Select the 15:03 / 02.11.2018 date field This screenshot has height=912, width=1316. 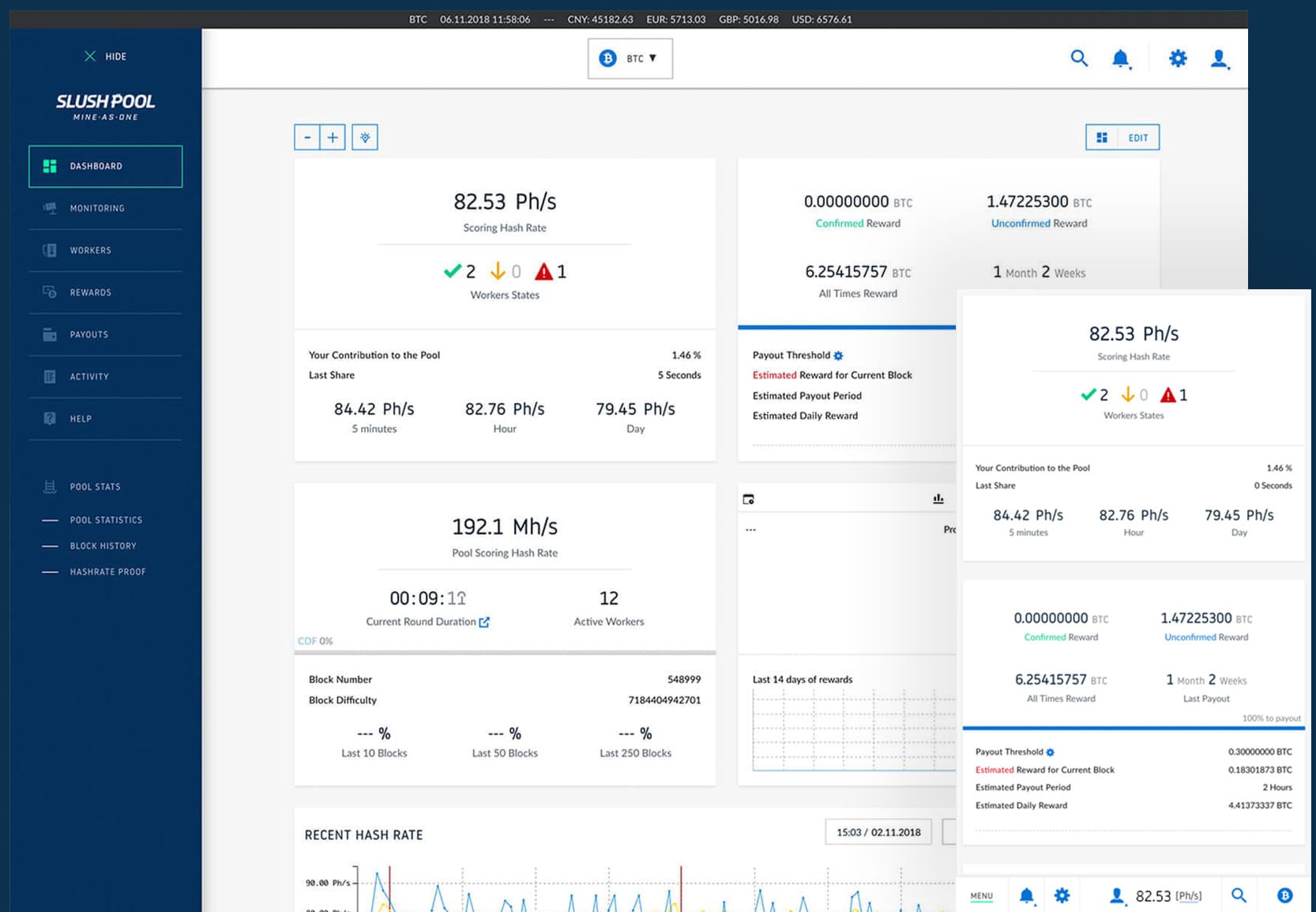pyautogui.click(x=878, y=832)
